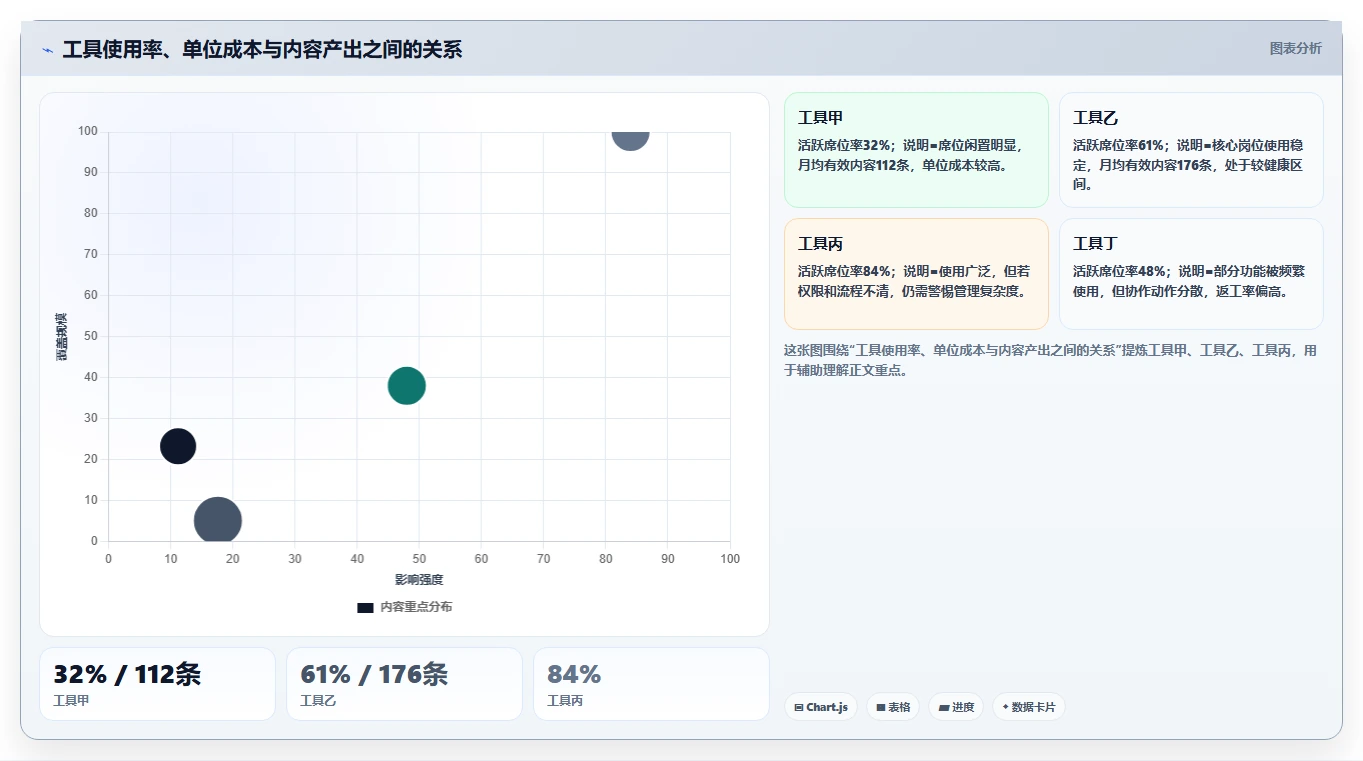
Task: Open the 工具甲 info card
Action: (916, 150)
